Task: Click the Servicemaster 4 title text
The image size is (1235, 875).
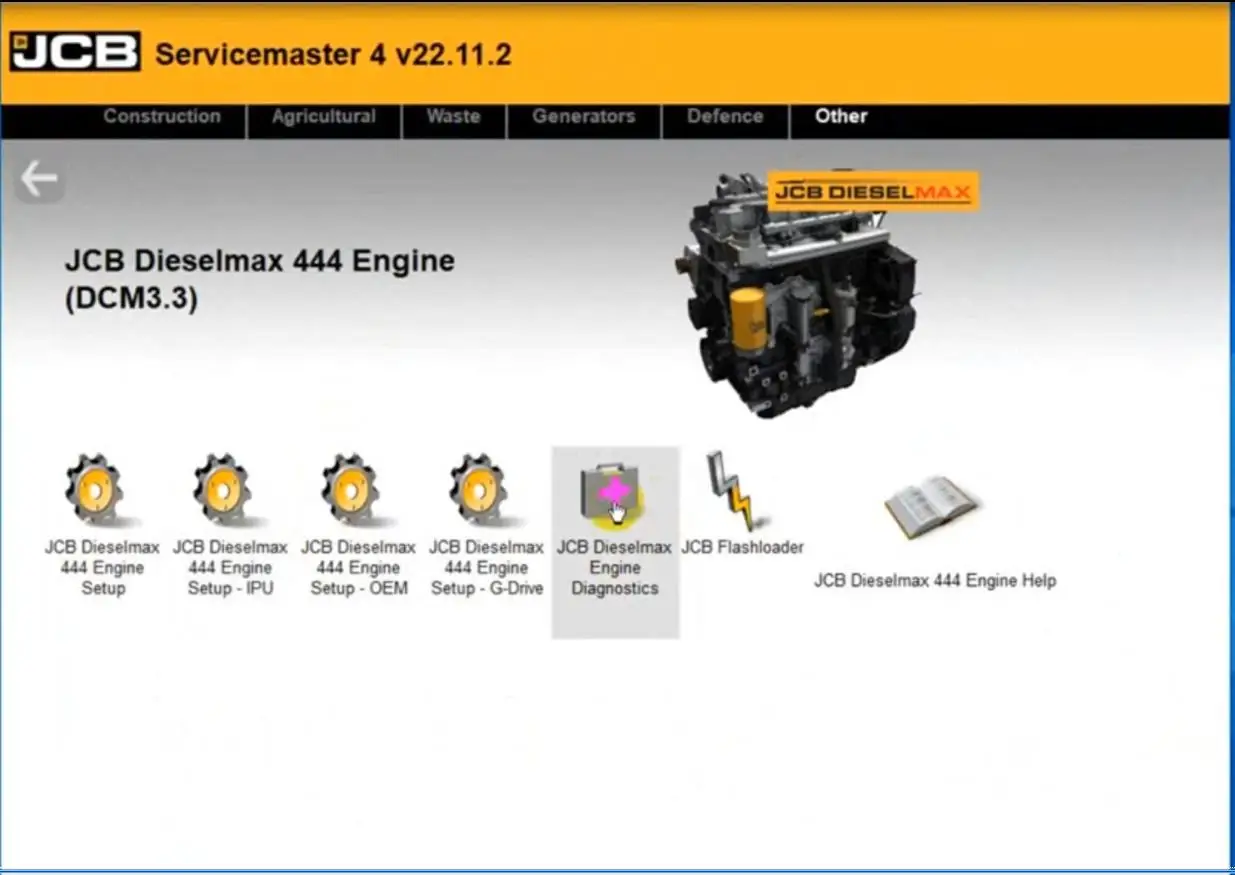Action: 333,55
